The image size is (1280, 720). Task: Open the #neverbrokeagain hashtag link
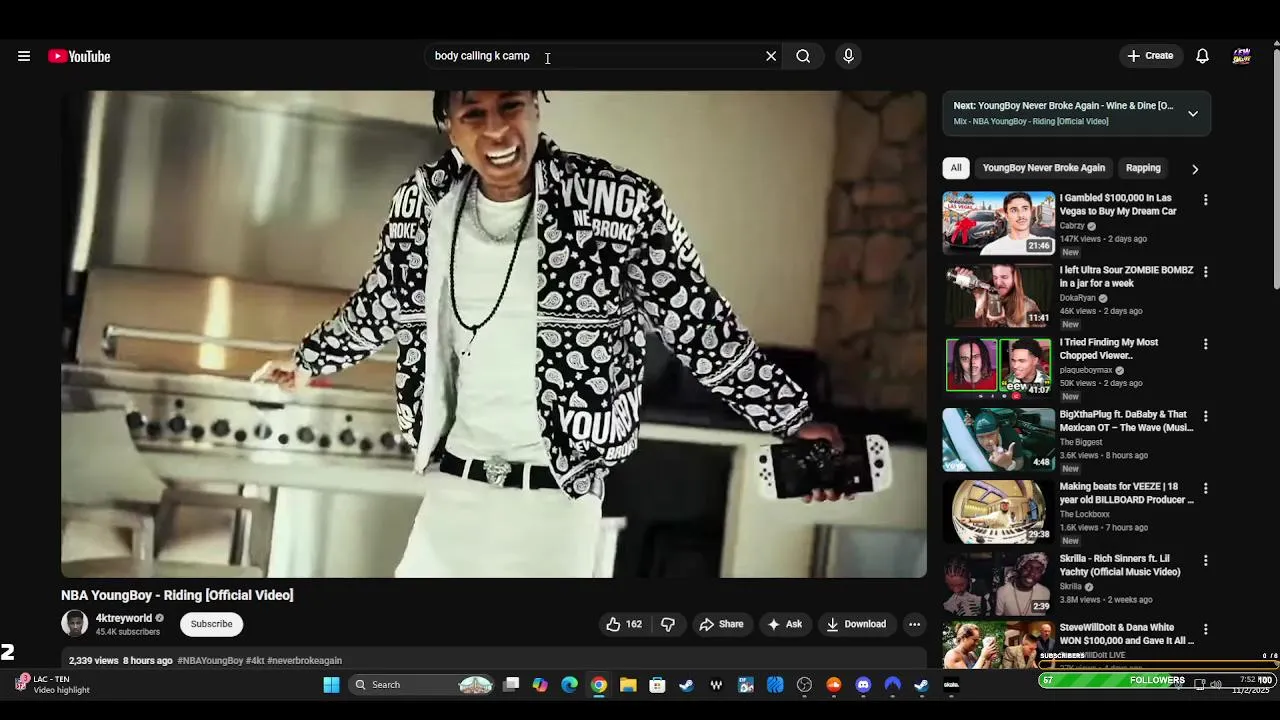[305, 661]
